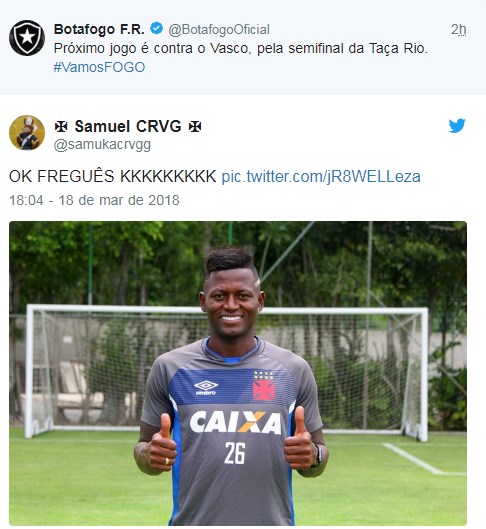Screen dimensions: 486x529
Task: Click the #VamosFOGO hashtag
Action: (x=99, y=67)
